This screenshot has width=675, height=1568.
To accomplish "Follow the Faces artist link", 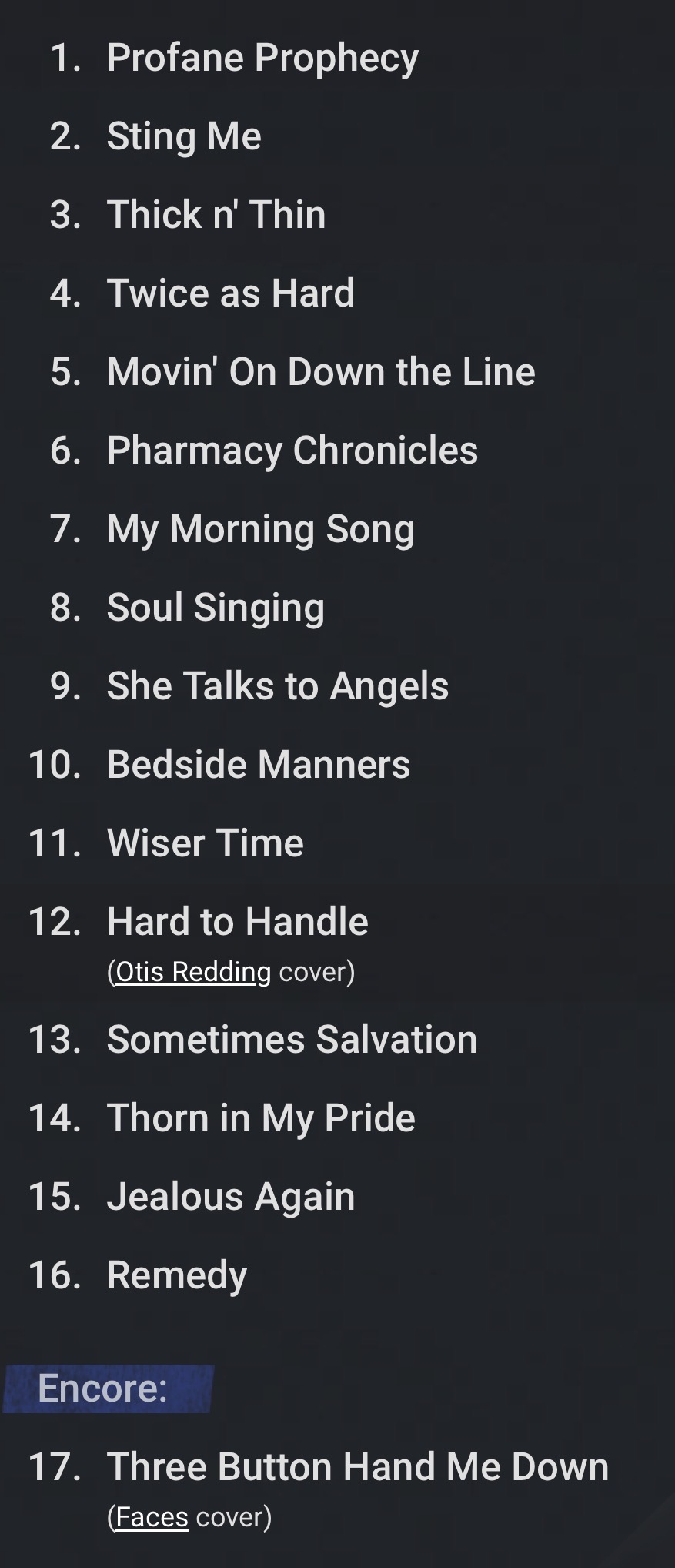I will pyautogui.click(x=152, y=1517).
